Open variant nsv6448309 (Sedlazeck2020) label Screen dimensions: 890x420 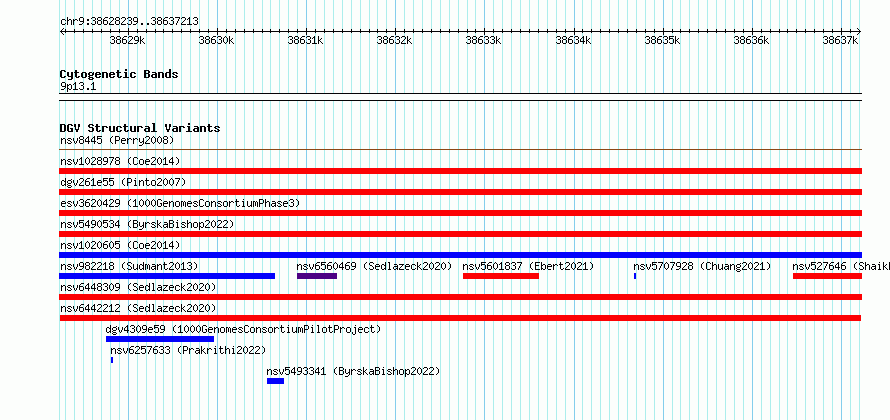click(138, 287)
